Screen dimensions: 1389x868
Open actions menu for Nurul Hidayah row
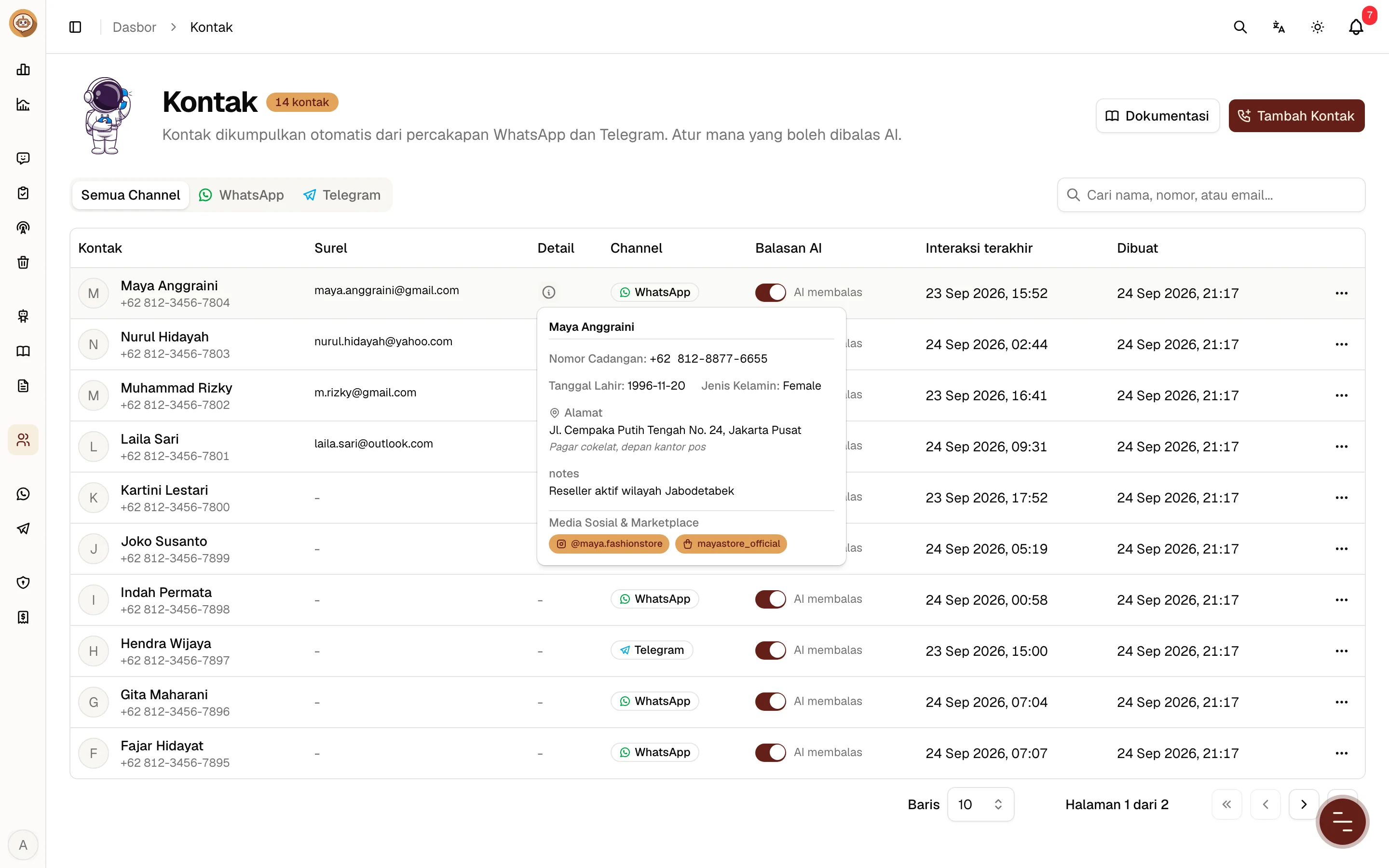[x=1341, y=344]
